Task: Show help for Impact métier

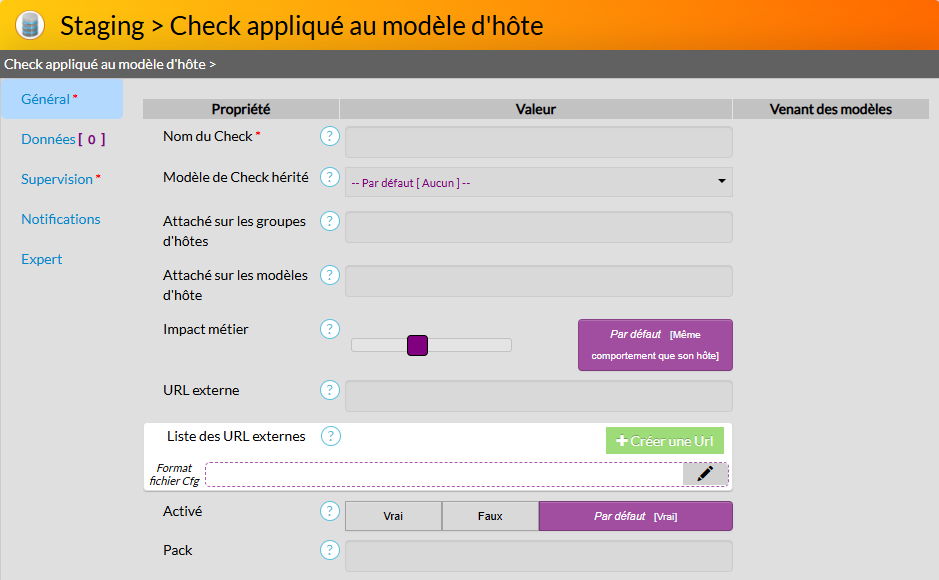Action: [x=330, y=329]
